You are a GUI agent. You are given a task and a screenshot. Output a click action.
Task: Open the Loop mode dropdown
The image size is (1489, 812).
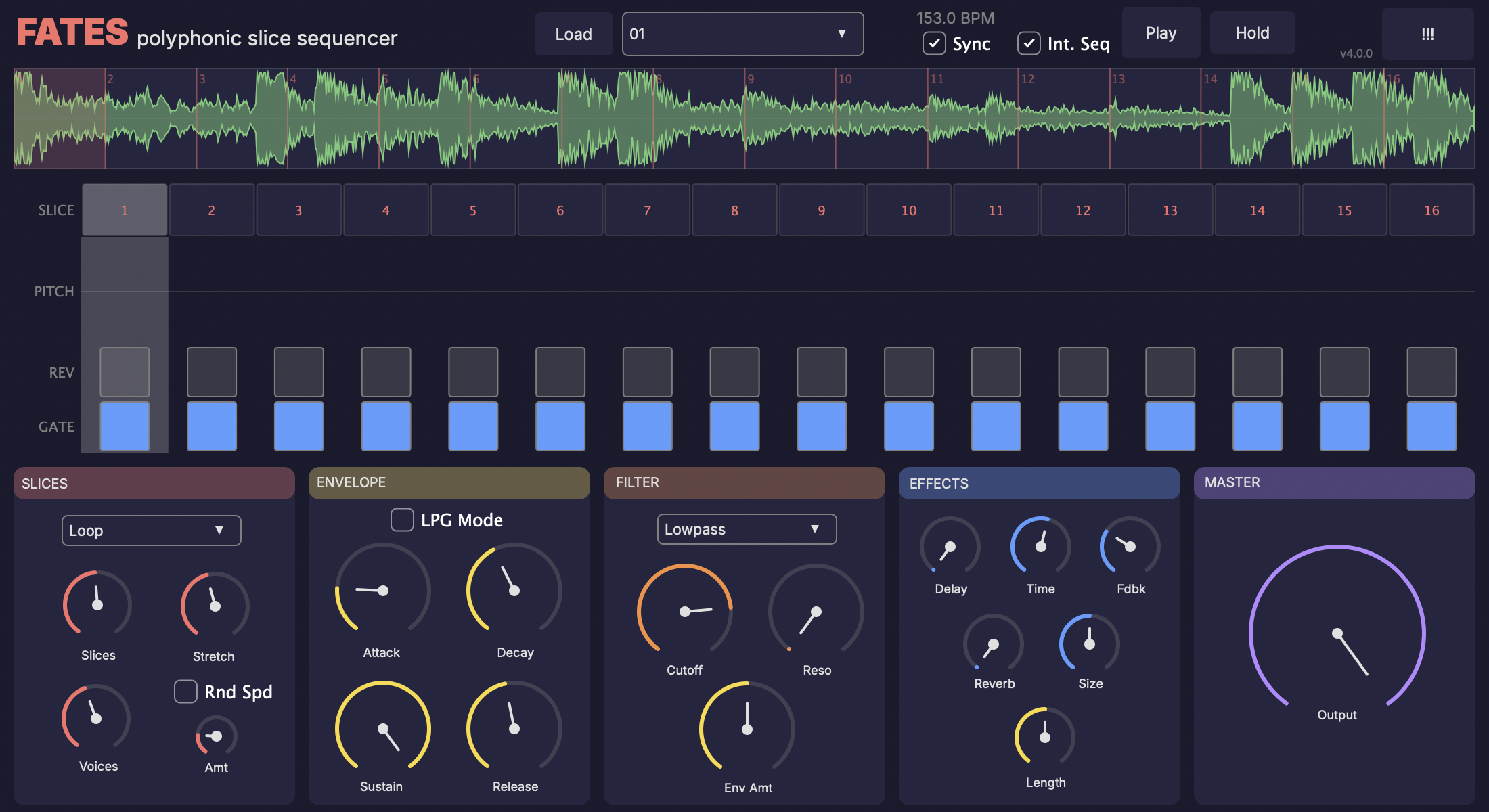pyautogui.click(x=151, y=531)
